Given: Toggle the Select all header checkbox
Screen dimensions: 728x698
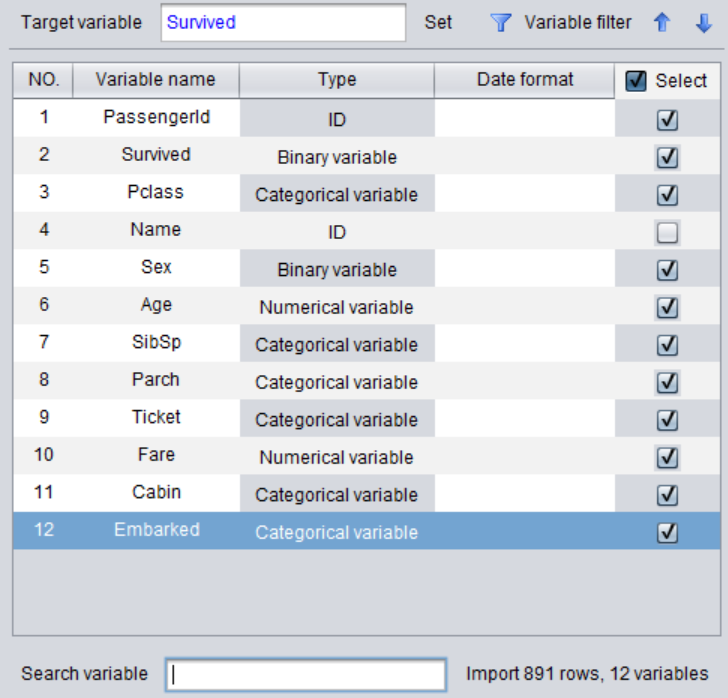Looking at the screenshot, I should click(636, 82).
